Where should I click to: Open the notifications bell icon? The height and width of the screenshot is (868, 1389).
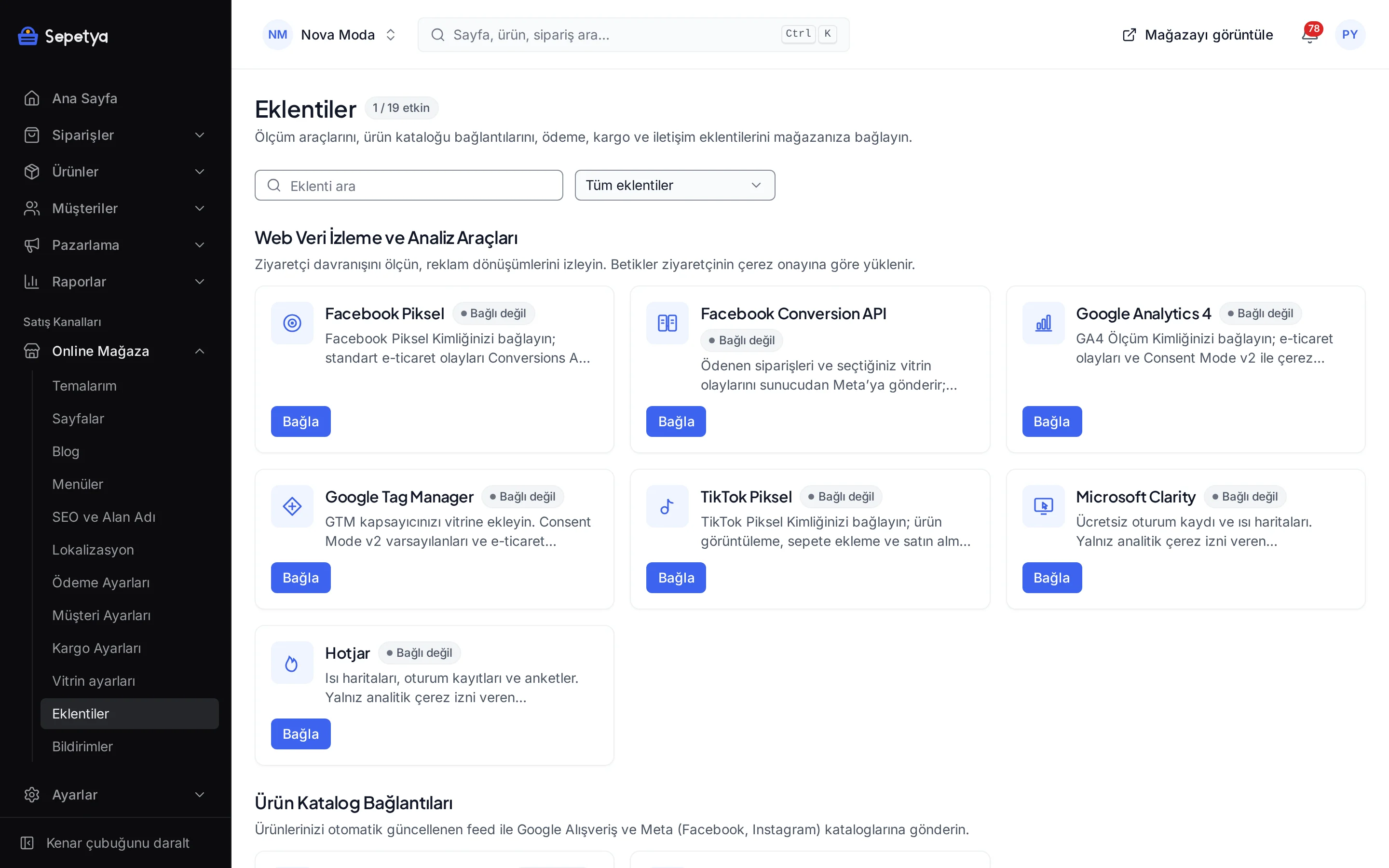click(1309, 35)
